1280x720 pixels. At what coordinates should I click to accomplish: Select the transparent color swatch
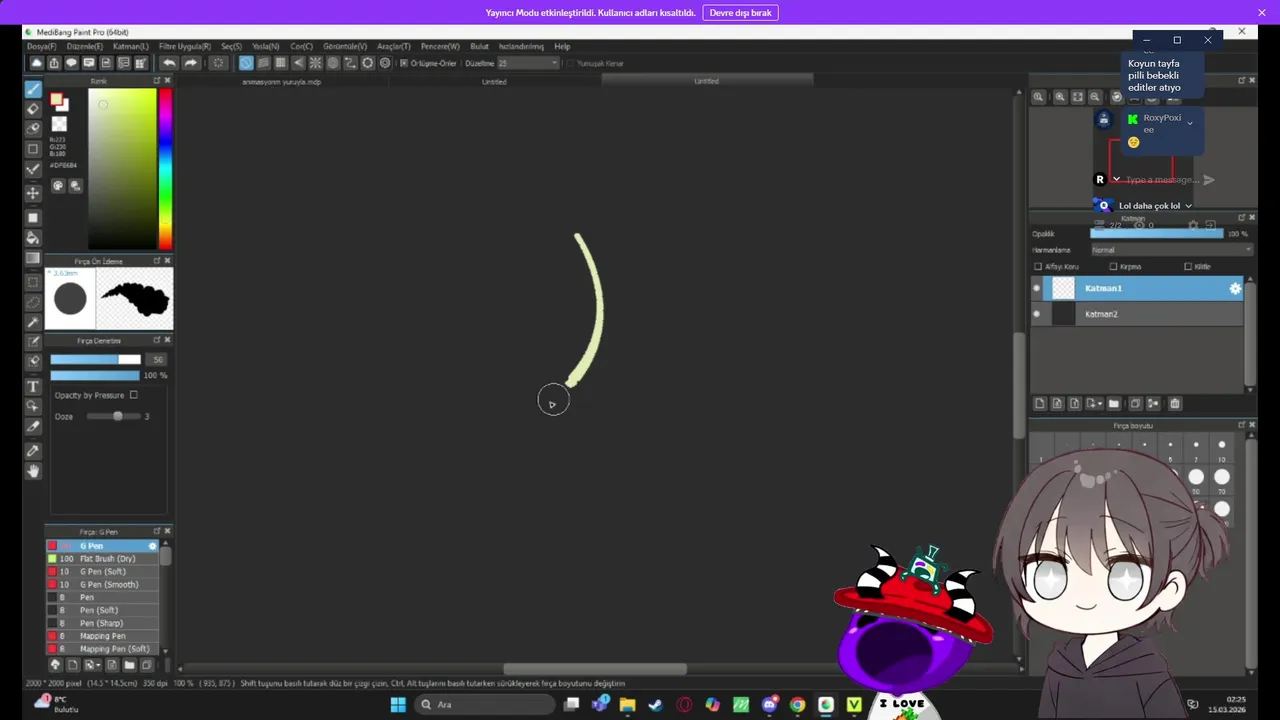click(59, 124)
